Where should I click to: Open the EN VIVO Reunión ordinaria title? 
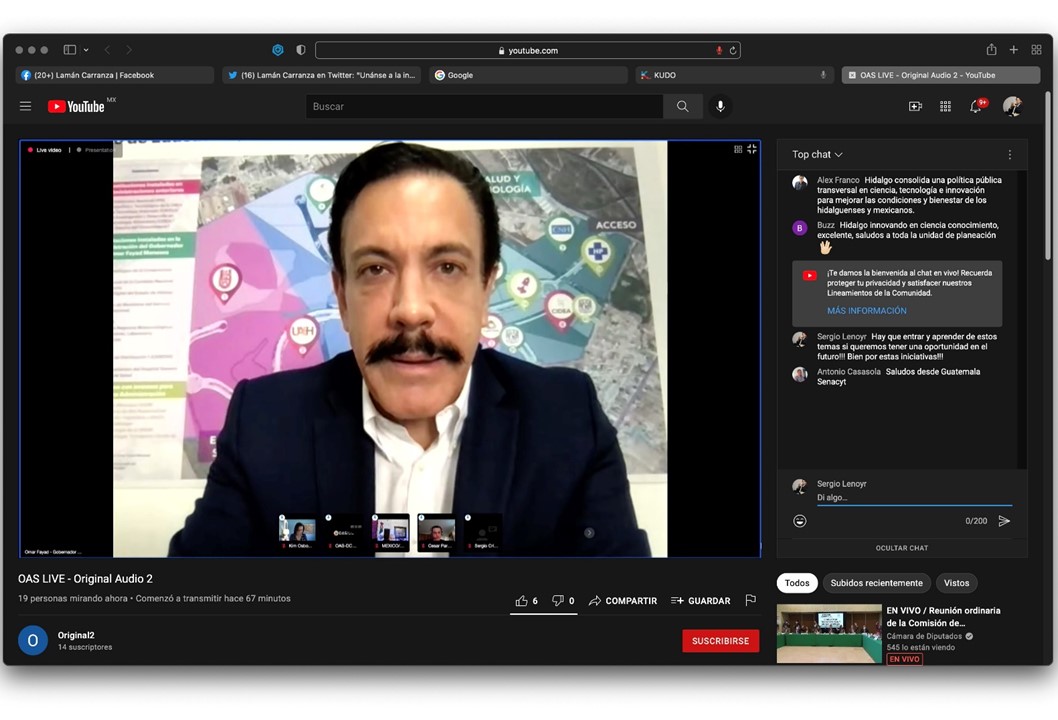tap(943, 617)
